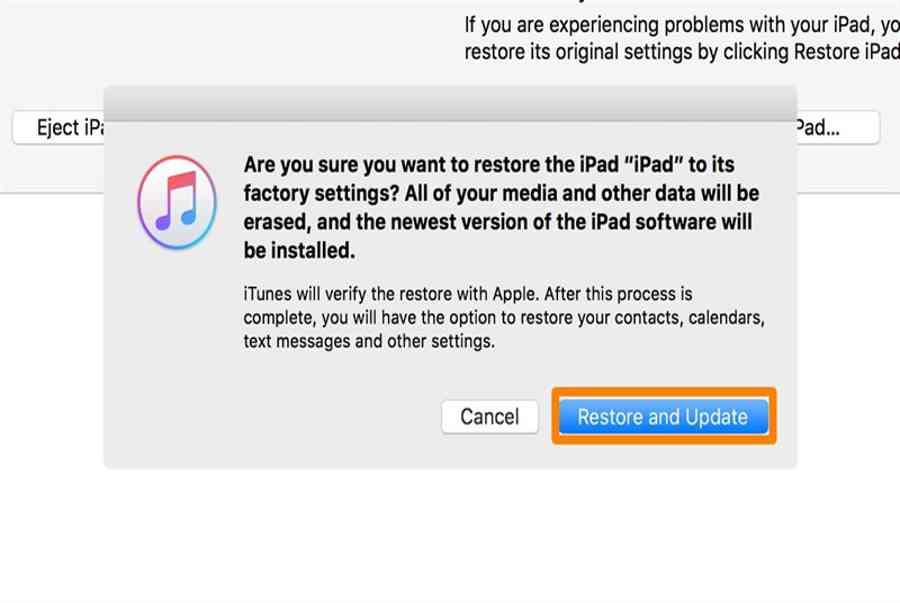
Task: Click the bold "Are you sure" heading line
Action: coord(489,163)
